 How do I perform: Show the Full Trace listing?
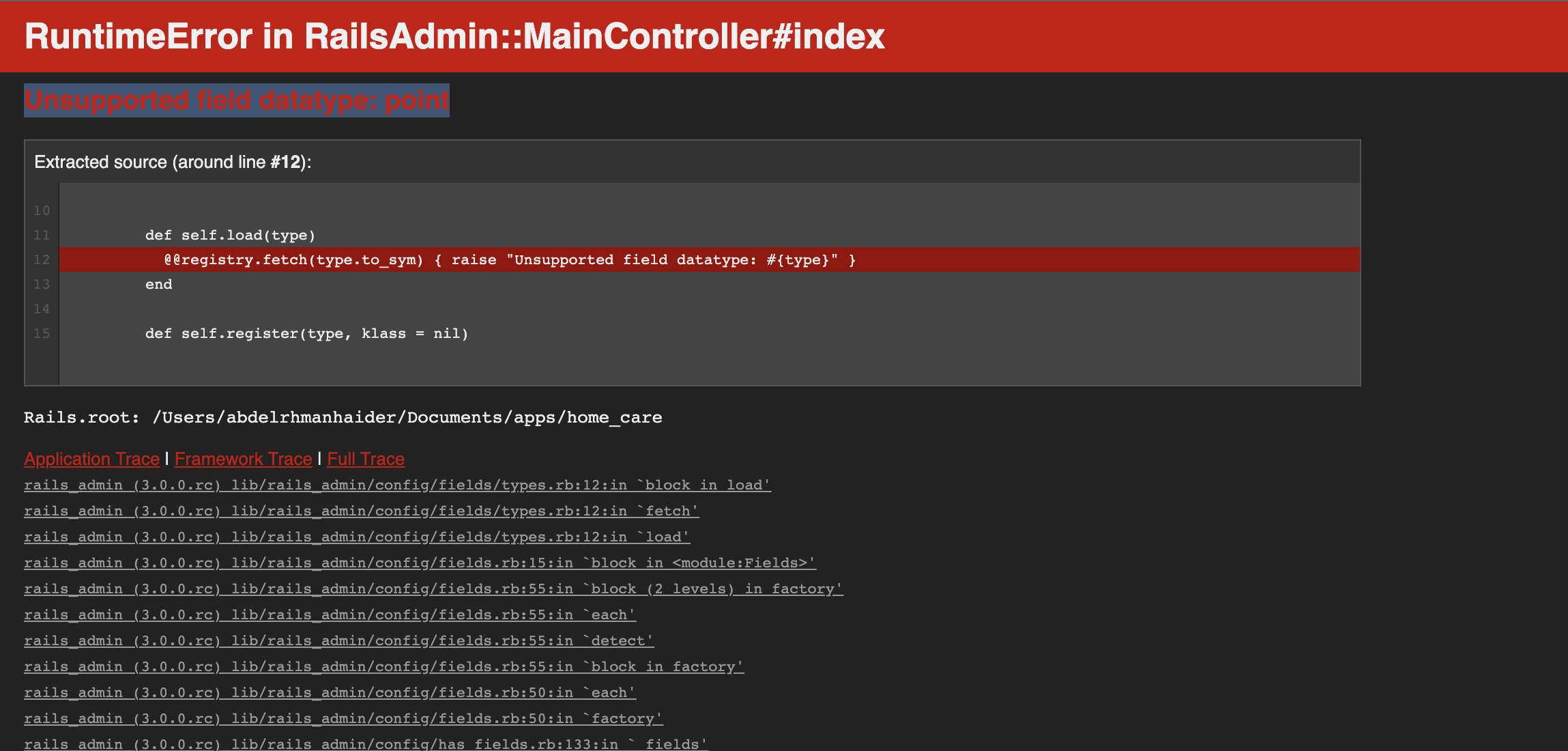(366, 459)
